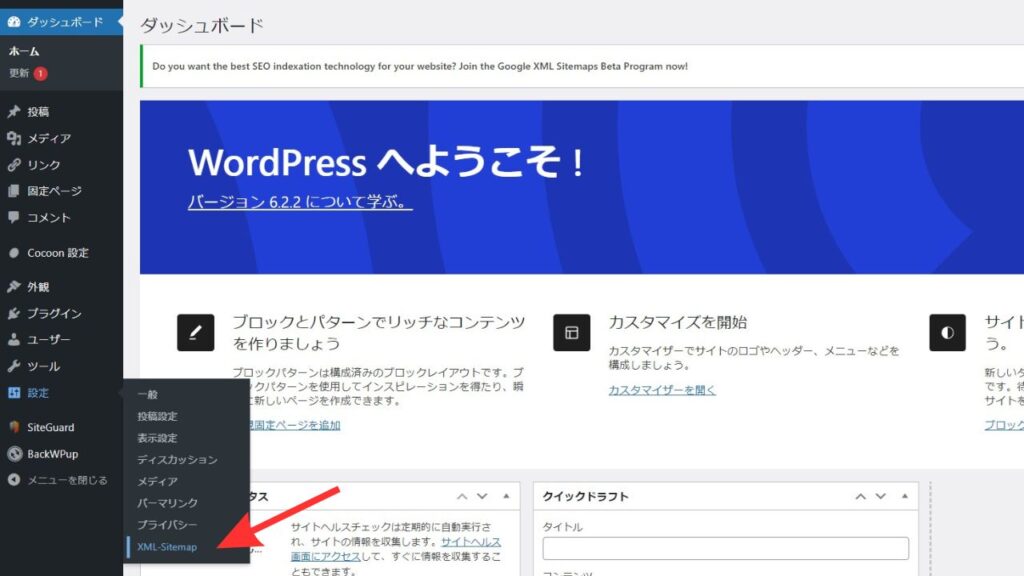Click the Dashboard gauge icon in sidebar
Viewport: 1024px width, 576px height.
tap(14, 22)
